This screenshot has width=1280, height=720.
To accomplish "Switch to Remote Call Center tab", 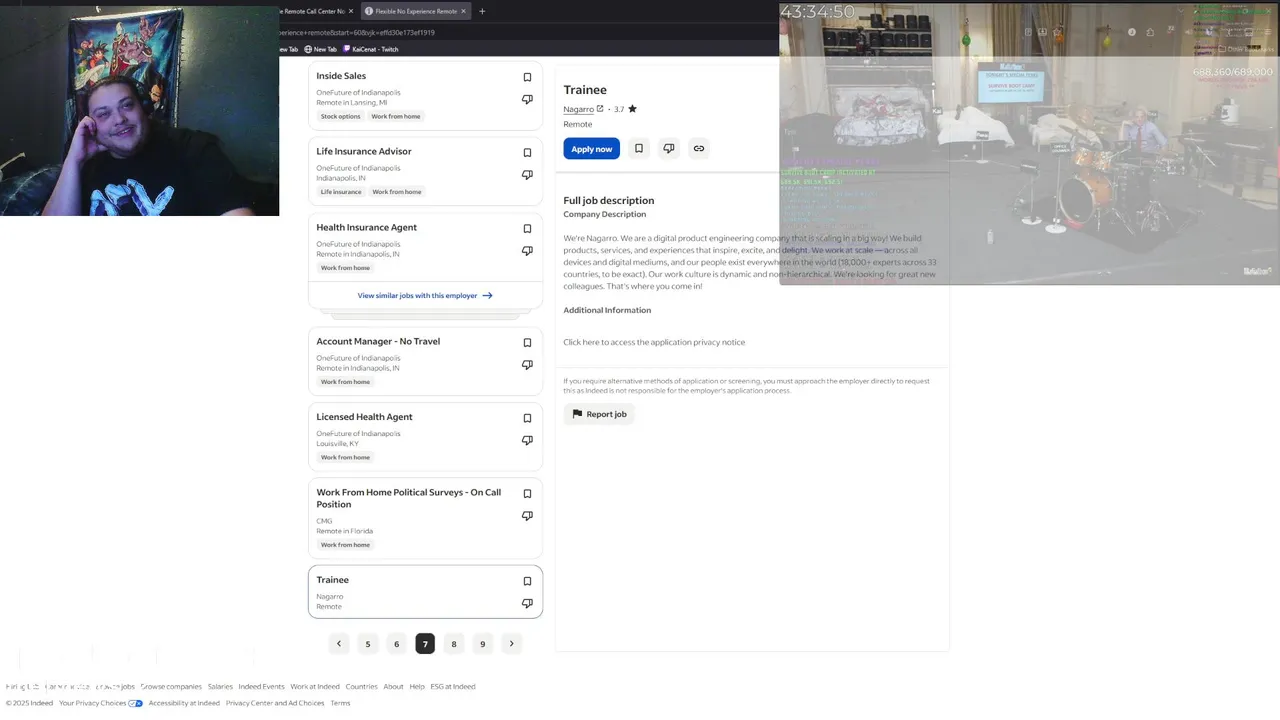I will click(x=312, y=11).
